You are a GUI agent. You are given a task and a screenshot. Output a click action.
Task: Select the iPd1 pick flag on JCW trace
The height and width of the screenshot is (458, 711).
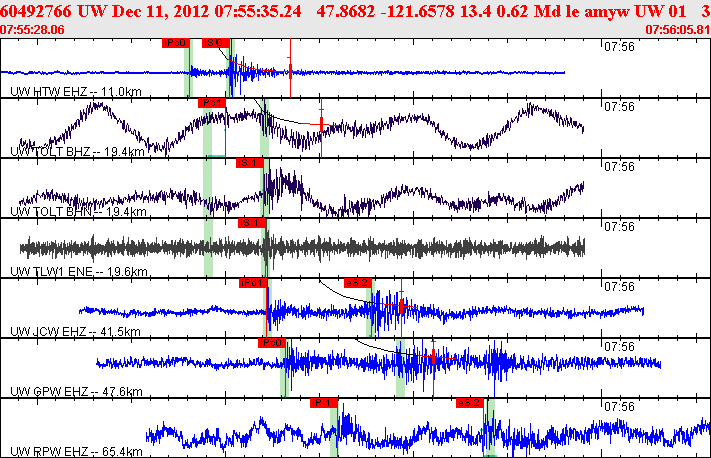click(253, 283)
